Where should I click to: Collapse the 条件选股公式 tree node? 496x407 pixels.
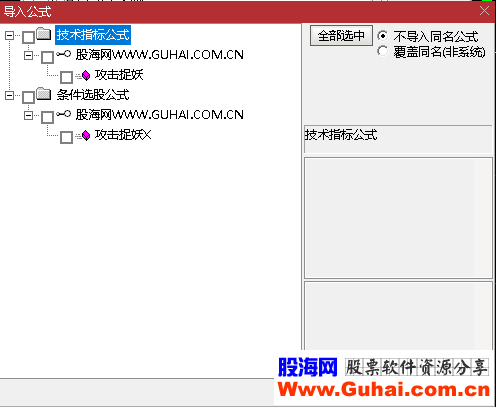coord(10,96)
